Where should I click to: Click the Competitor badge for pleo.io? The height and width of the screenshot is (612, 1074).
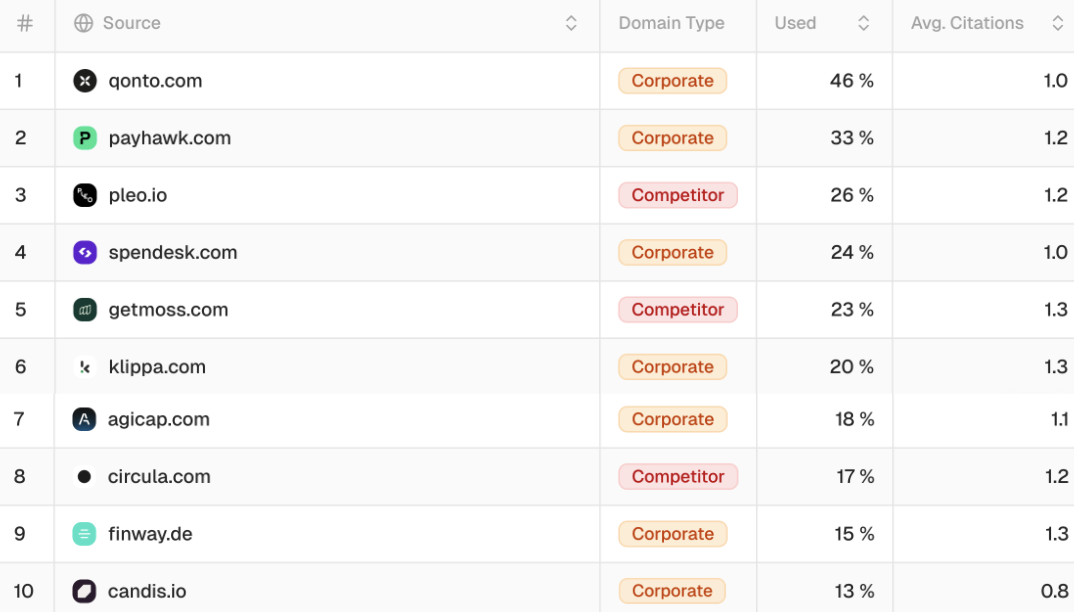677,195
